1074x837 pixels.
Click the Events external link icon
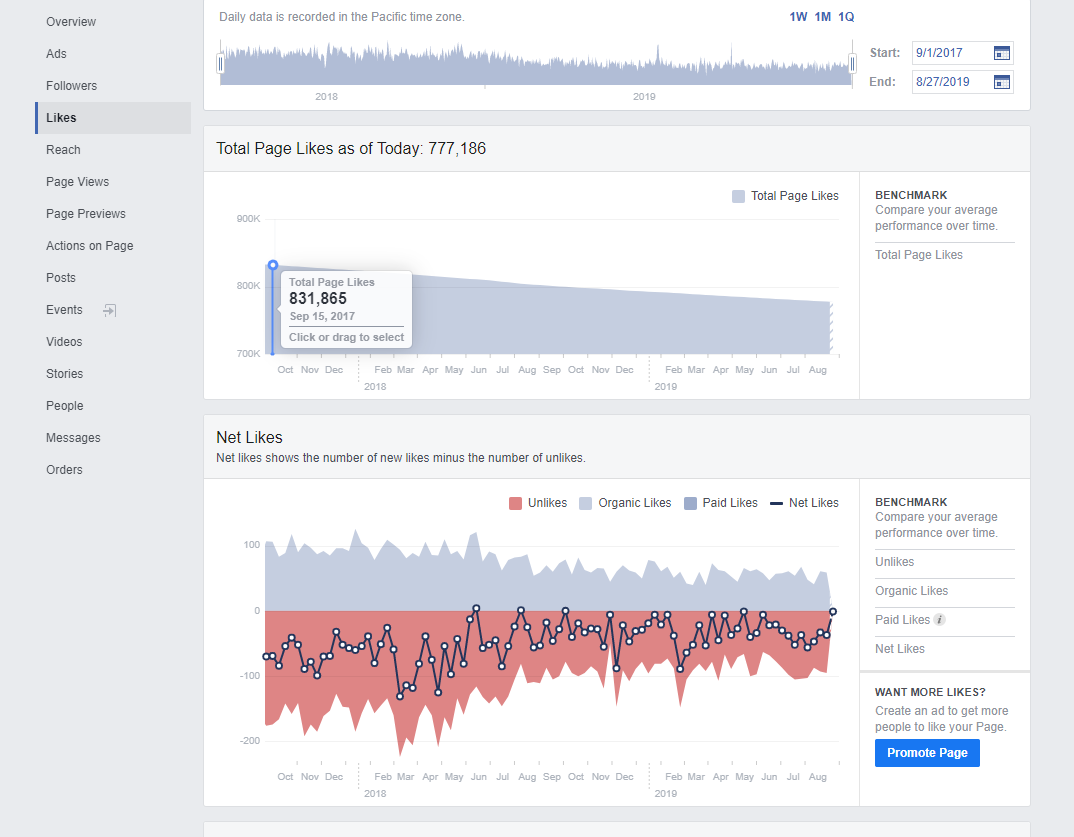(x=110, y=310)
